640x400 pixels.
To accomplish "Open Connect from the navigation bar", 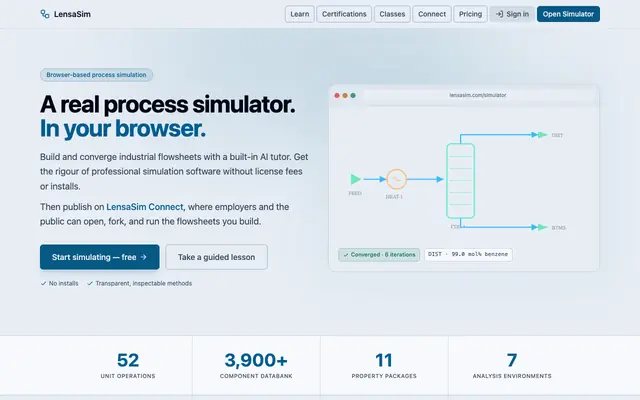I will (432, 14).
